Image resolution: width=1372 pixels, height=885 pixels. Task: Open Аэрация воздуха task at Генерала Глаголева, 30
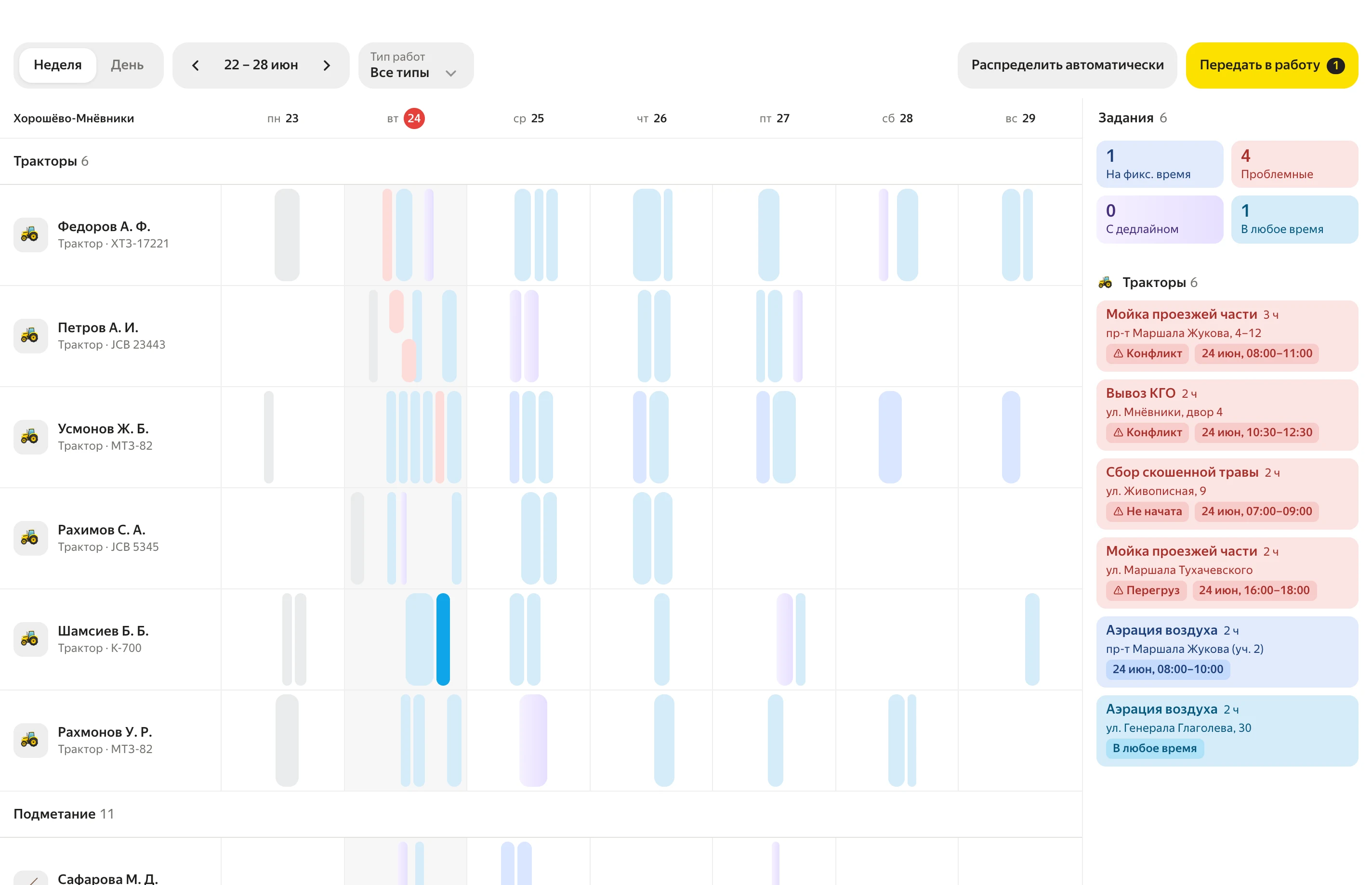[1227, 730]
